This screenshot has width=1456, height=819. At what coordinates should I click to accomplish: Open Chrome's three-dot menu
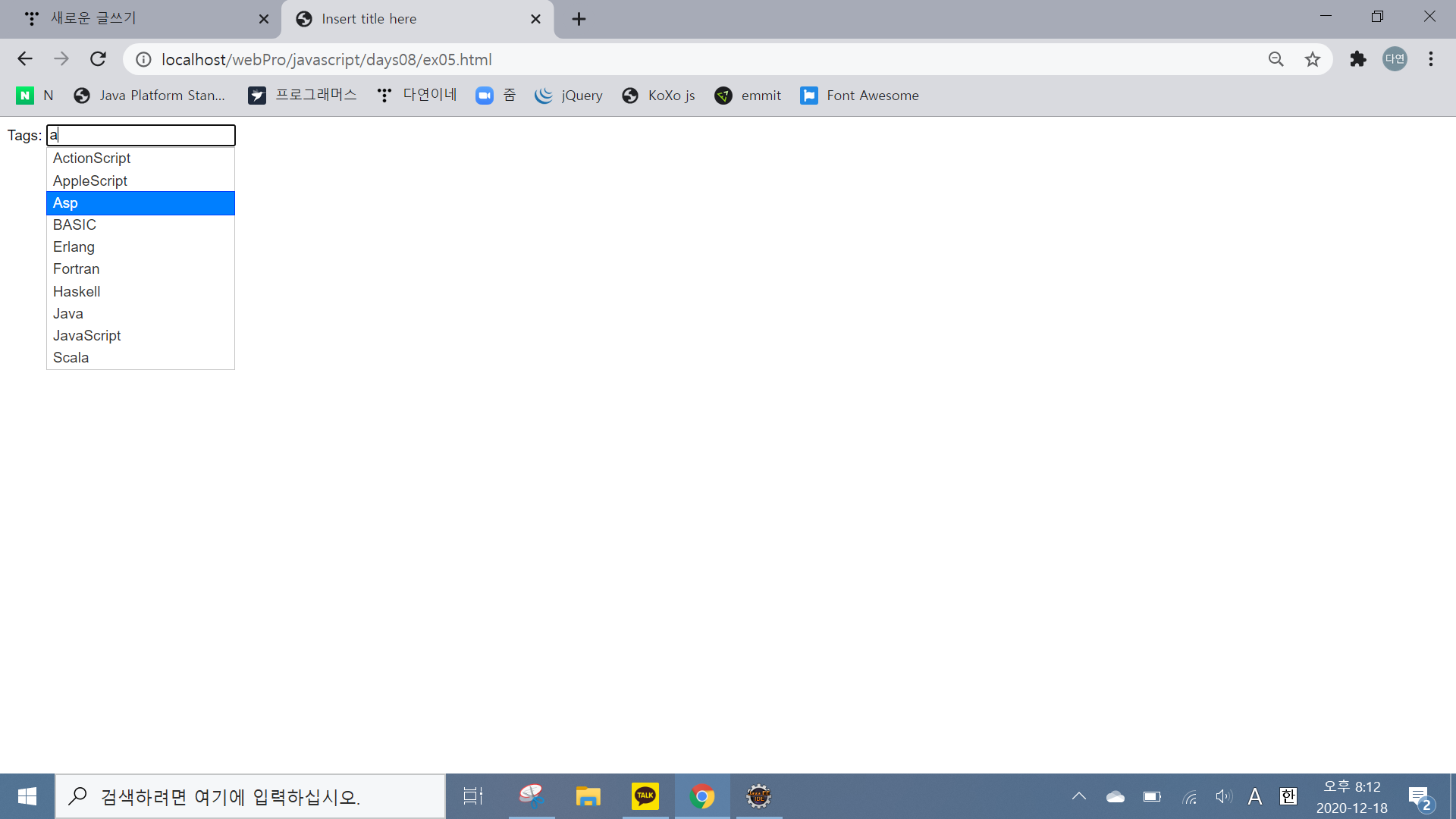tap(1431, 59)
